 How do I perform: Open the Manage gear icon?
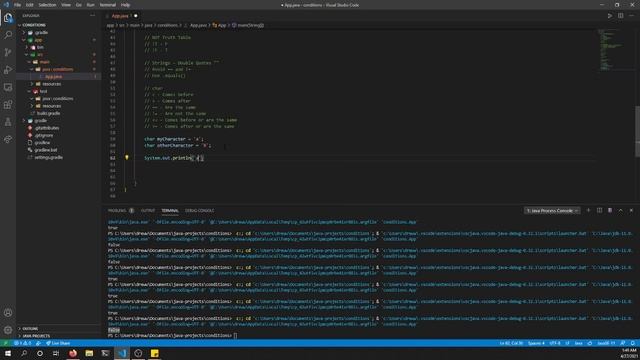coord(8,330)
